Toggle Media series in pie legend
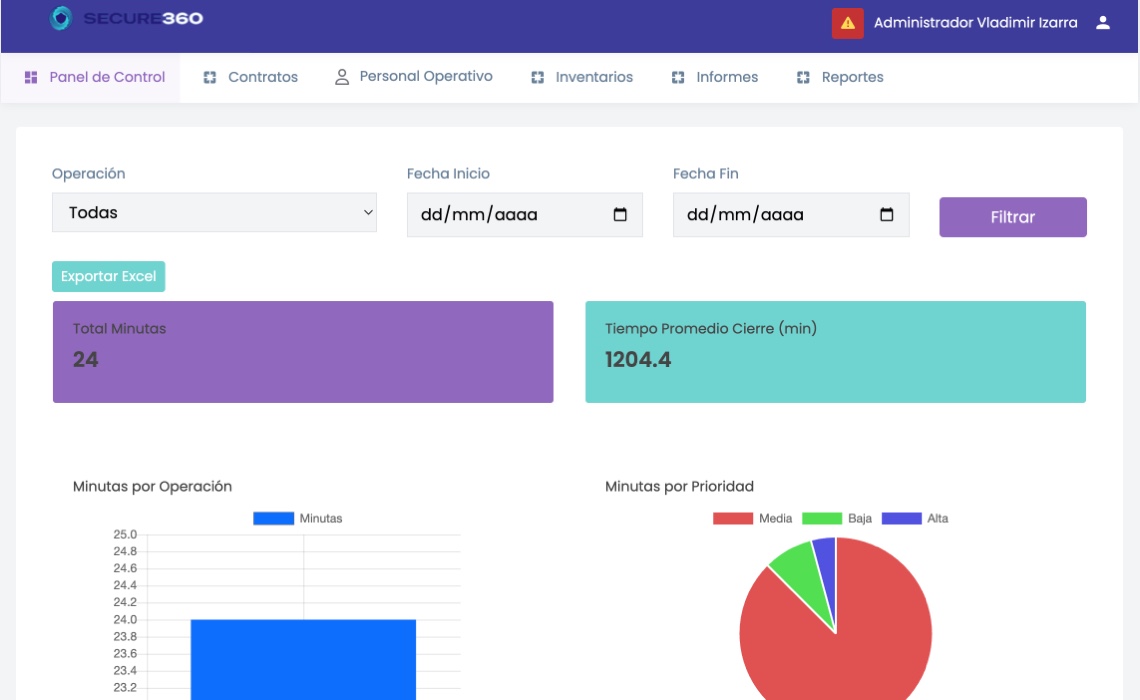This screenshot has width=1140, height=700. pyautogui.click(x=752, y=518)
